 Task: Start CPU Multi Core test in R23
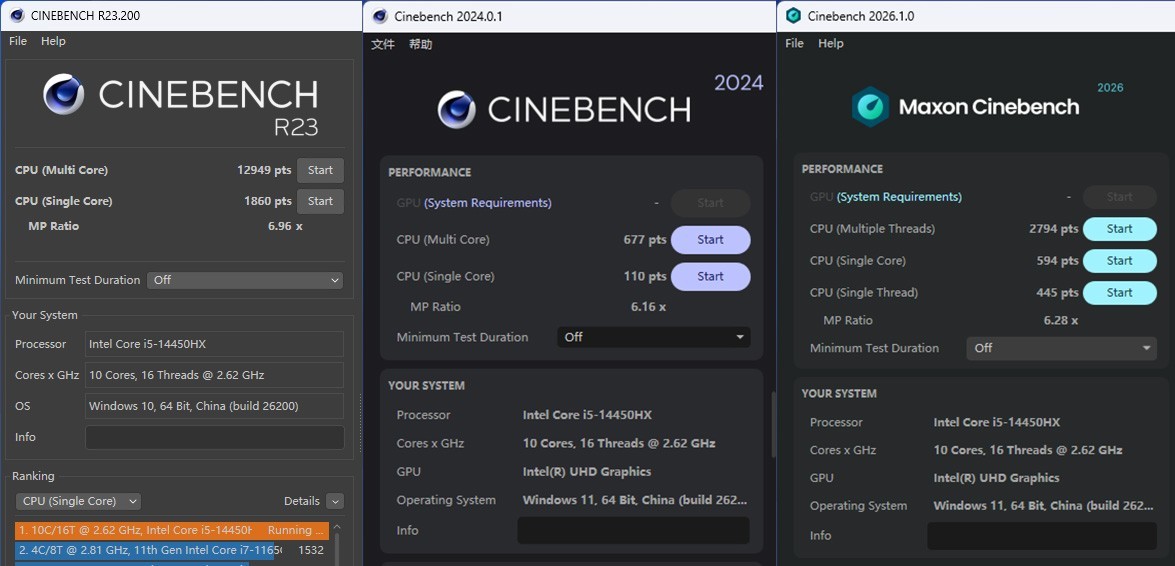pos(320,170)
